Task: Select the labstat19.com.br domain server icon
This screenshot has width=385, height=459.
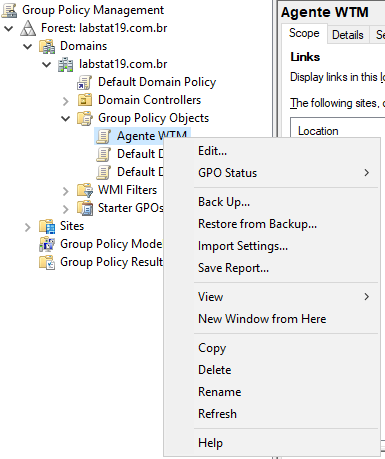Action: pos(66,64)
